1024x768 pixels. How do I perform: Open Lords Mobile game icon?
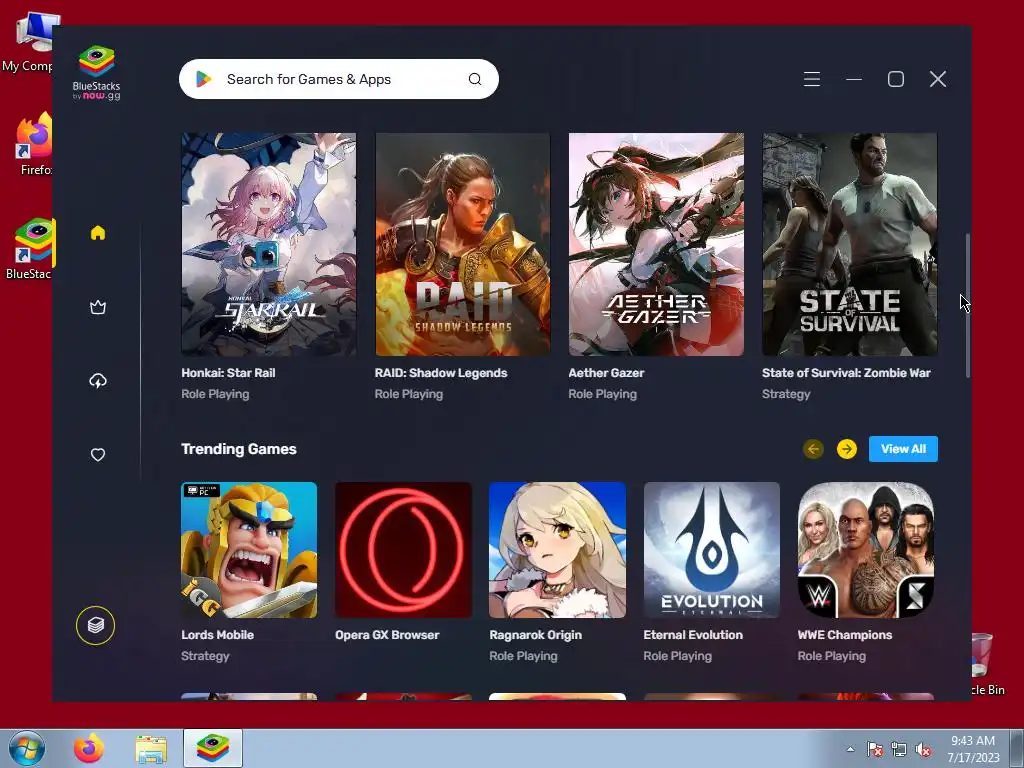249,550
